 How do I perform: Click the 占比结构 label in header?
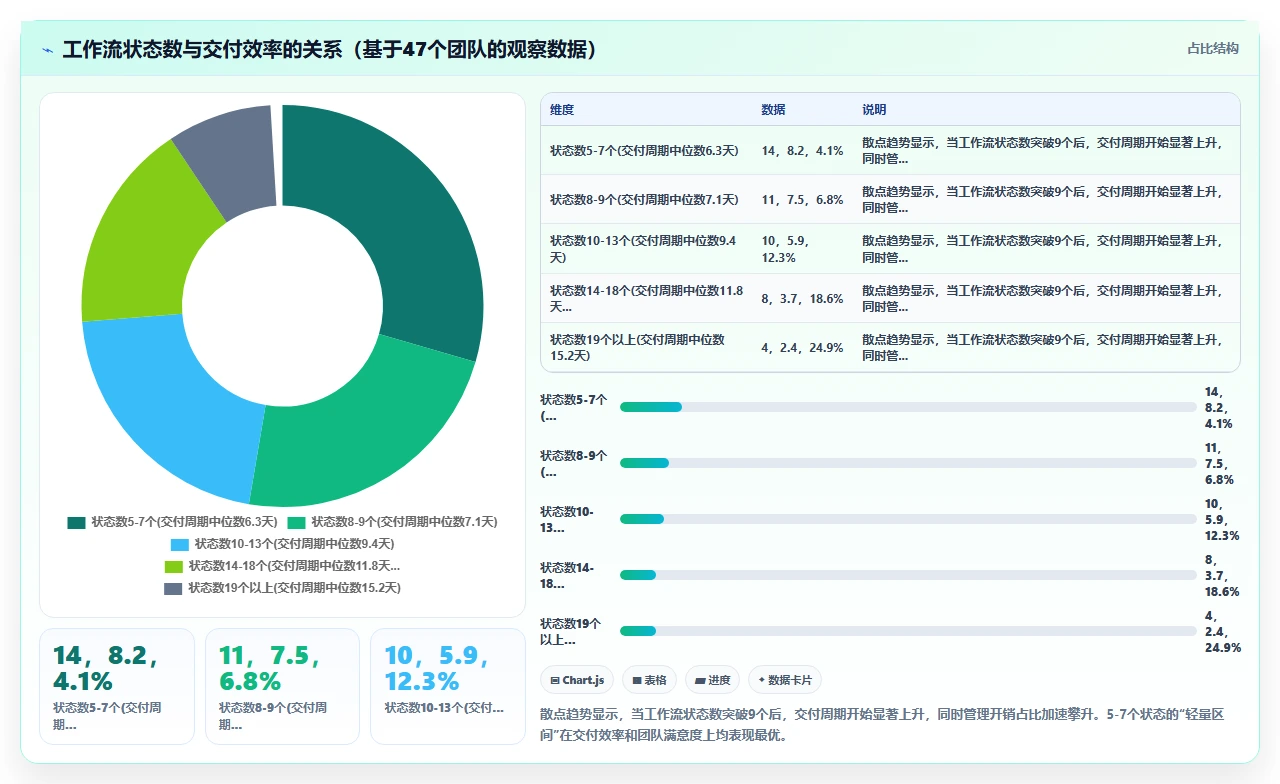pyautogui.click(x=1213, y=48)
